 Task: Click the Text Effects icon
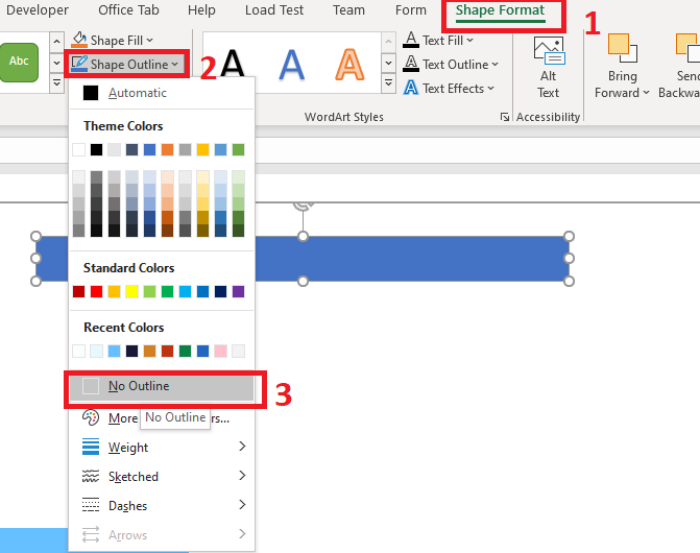pyautogui.click(x=411, y=88)
